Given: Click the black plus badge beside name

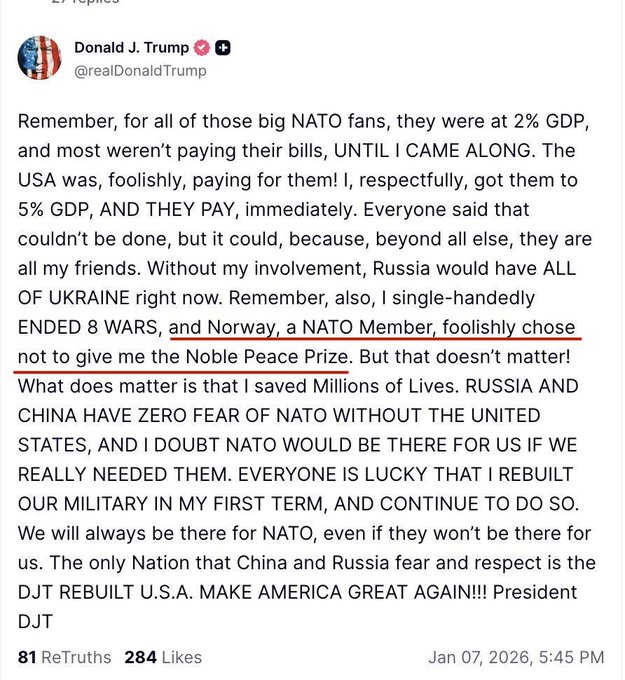Looking at the screenshot, I should tap(224, 47).
